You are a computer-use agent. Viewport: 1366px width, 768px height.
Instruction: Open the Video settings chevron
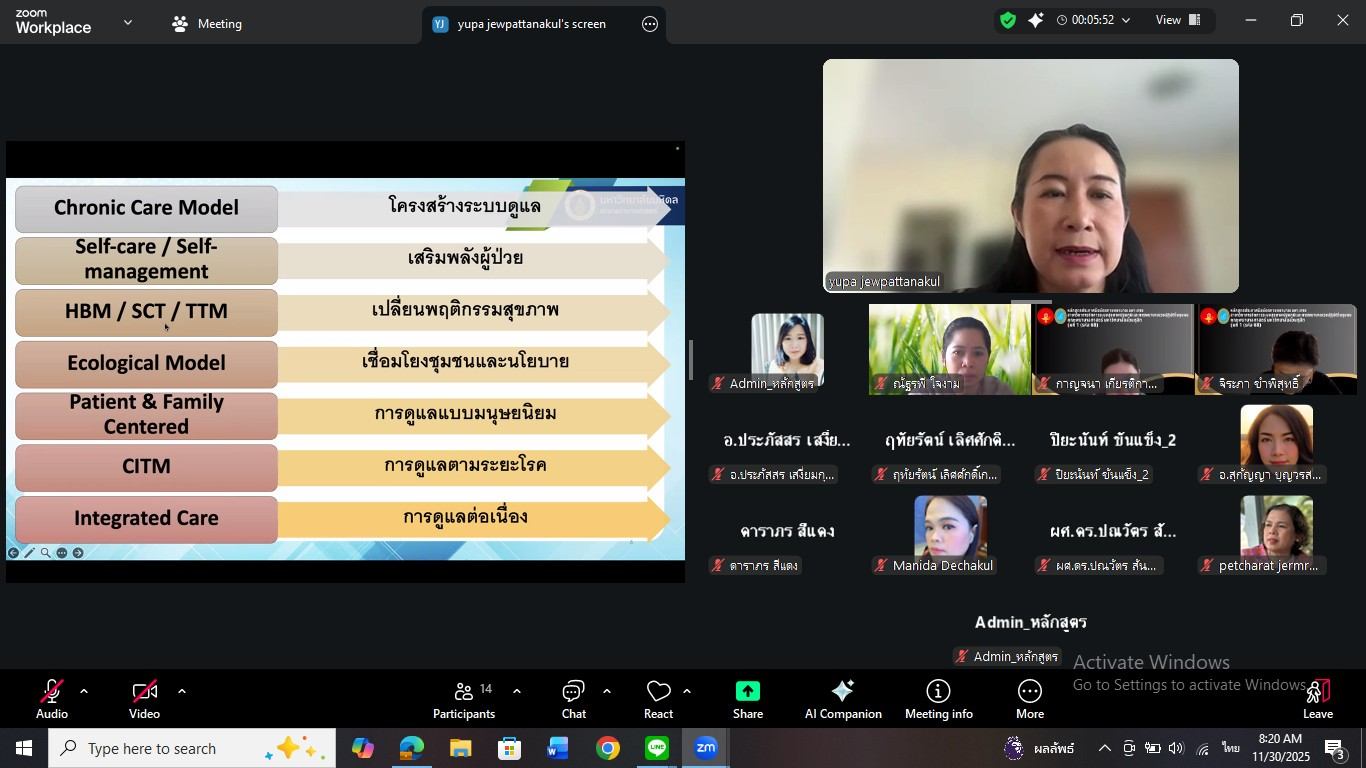coord(181,690)
